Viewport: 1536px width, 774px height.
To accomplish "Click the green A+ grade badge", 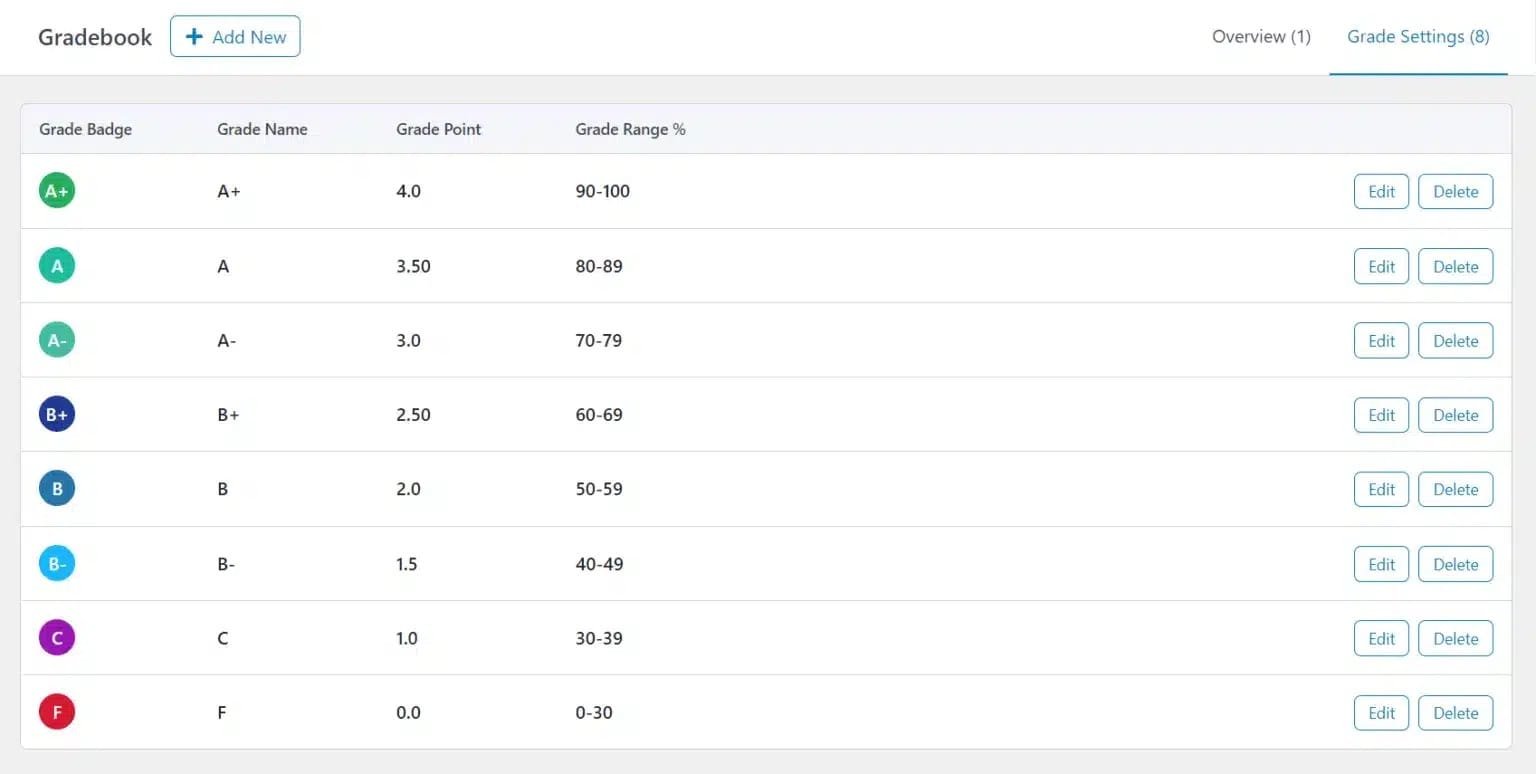I will click(x=57, y=191).
